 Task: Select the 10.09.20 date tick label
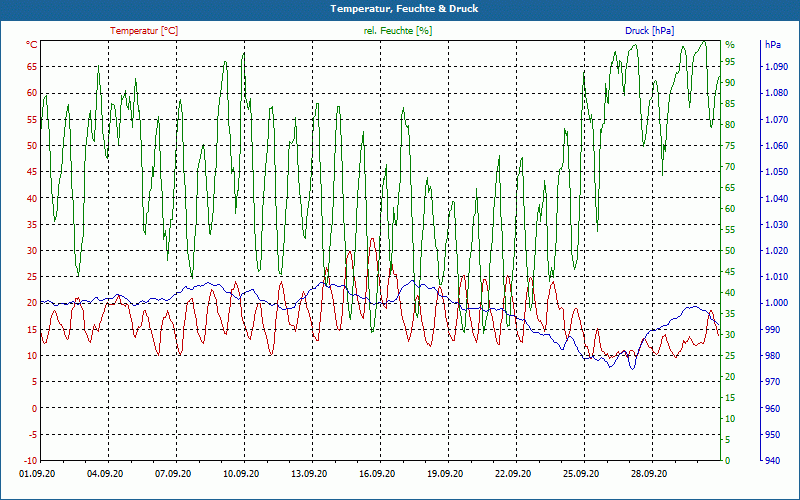click(x=241, y=474)
